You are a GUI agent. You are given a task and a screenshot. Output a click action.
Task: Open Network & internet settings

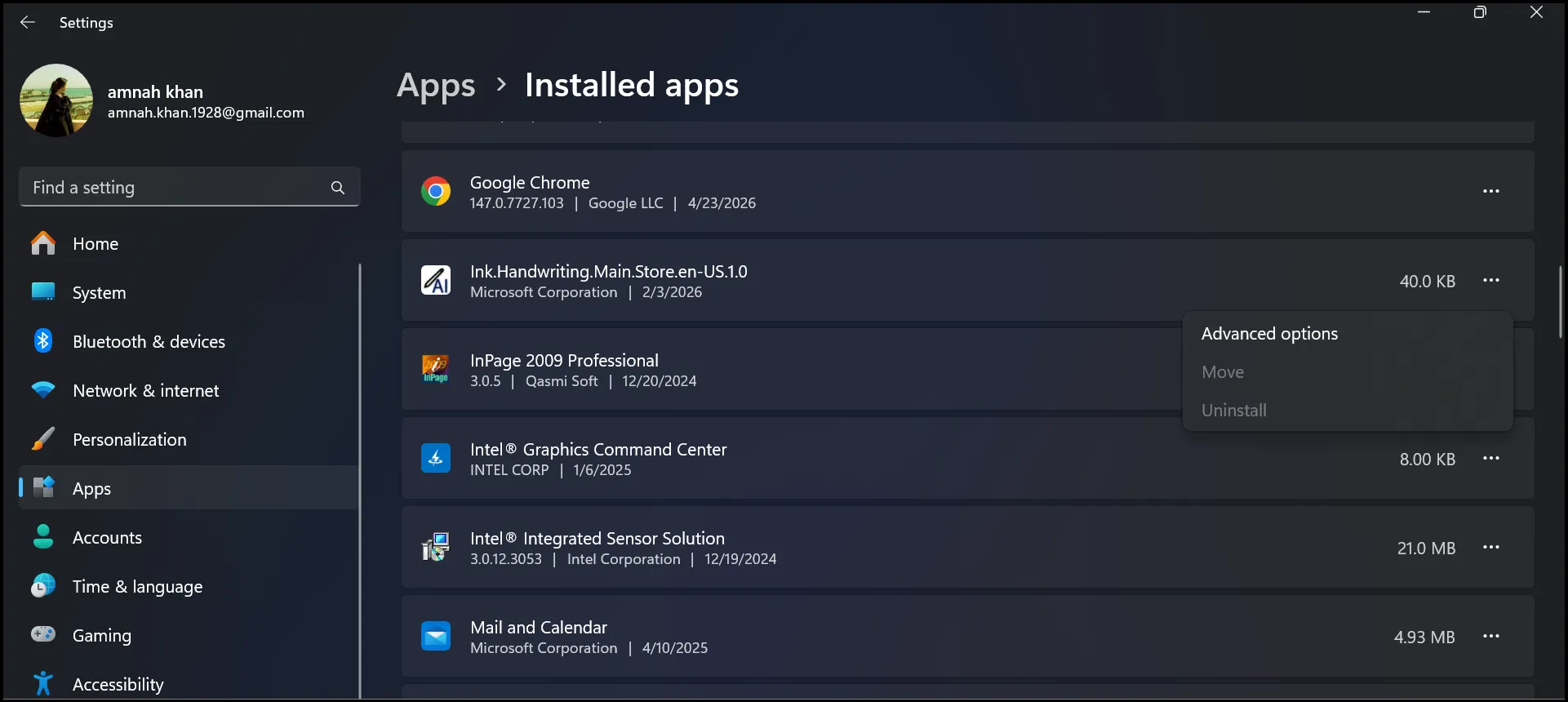tap(188, 390)
